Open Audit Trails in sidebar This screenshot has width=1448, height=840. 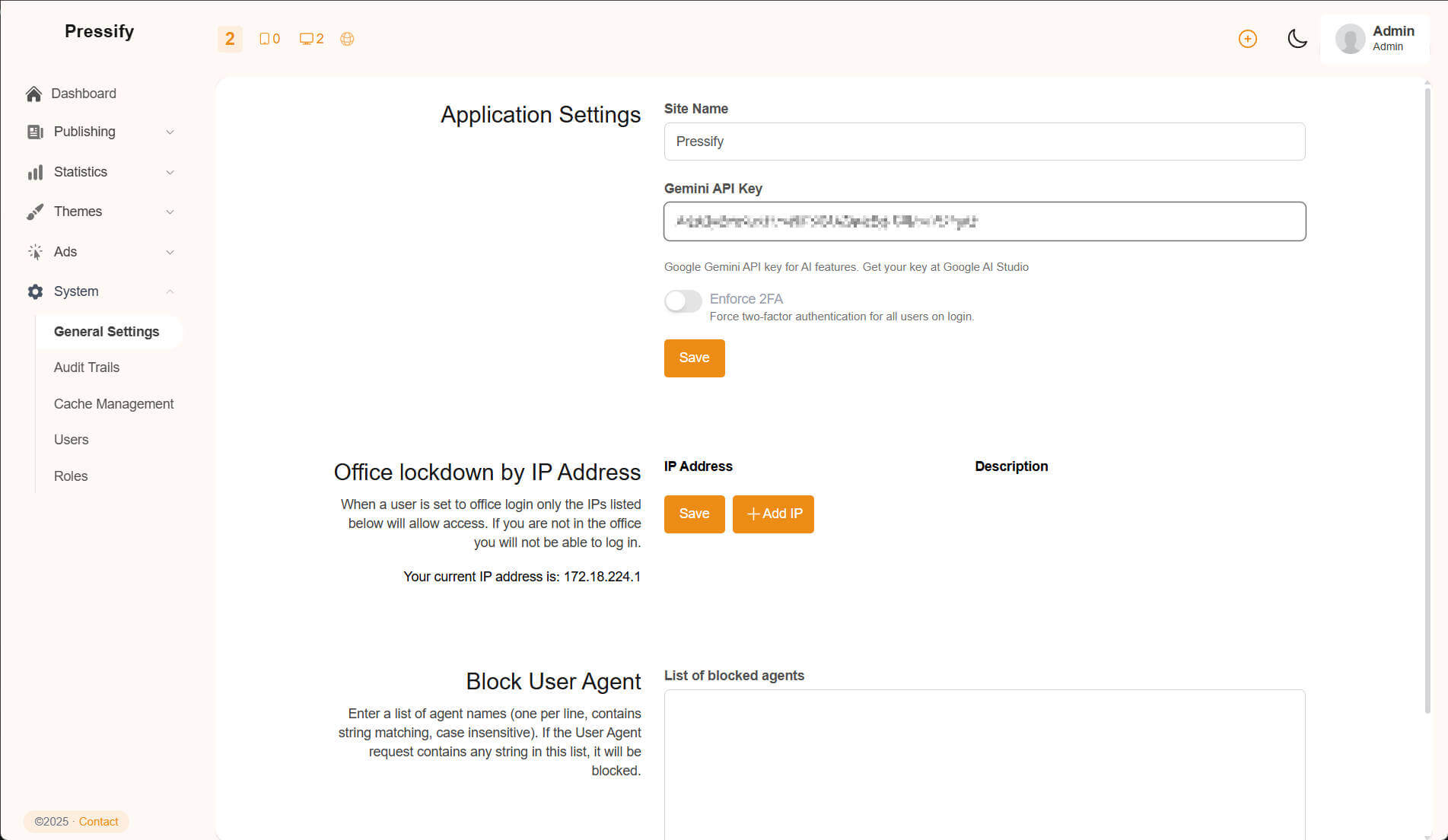87,367
